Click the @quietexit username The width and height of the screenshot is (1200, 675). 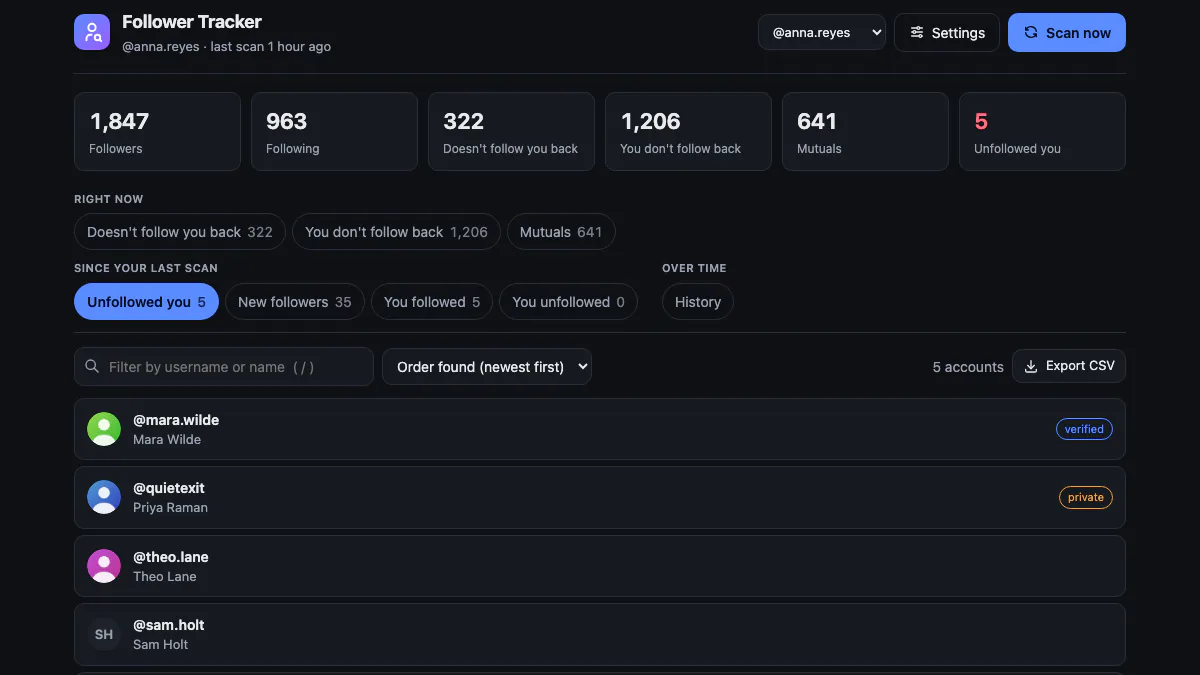[169, 488]
